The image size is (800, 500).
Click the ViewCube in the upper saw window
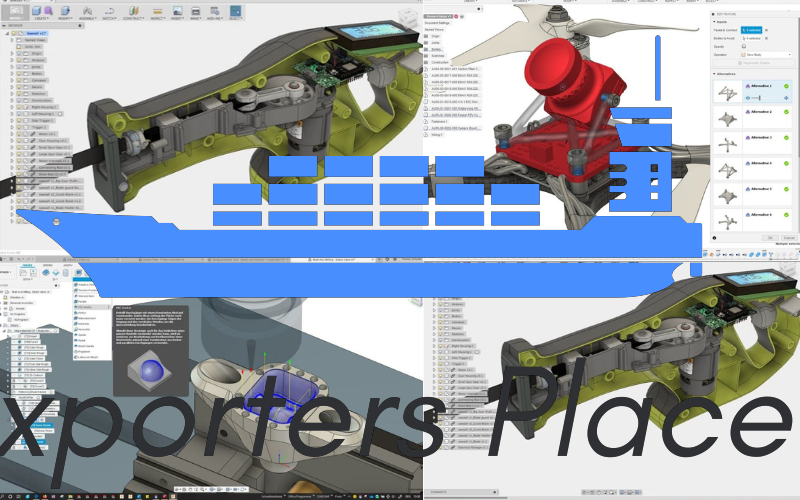[x=408, y=19]
